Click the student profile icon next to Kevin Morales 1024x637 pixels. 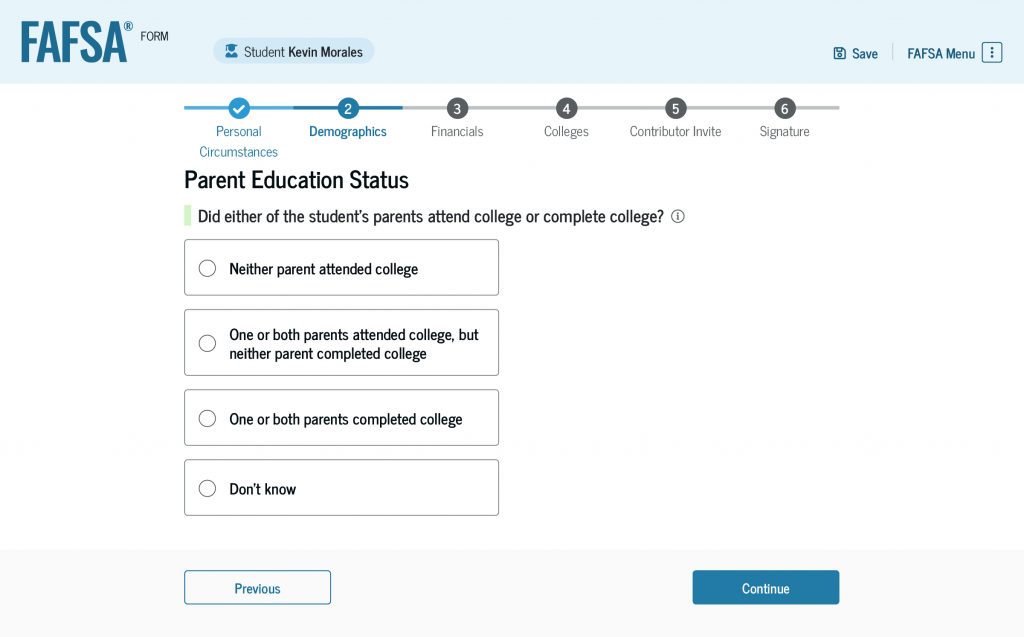pos(231,51)
